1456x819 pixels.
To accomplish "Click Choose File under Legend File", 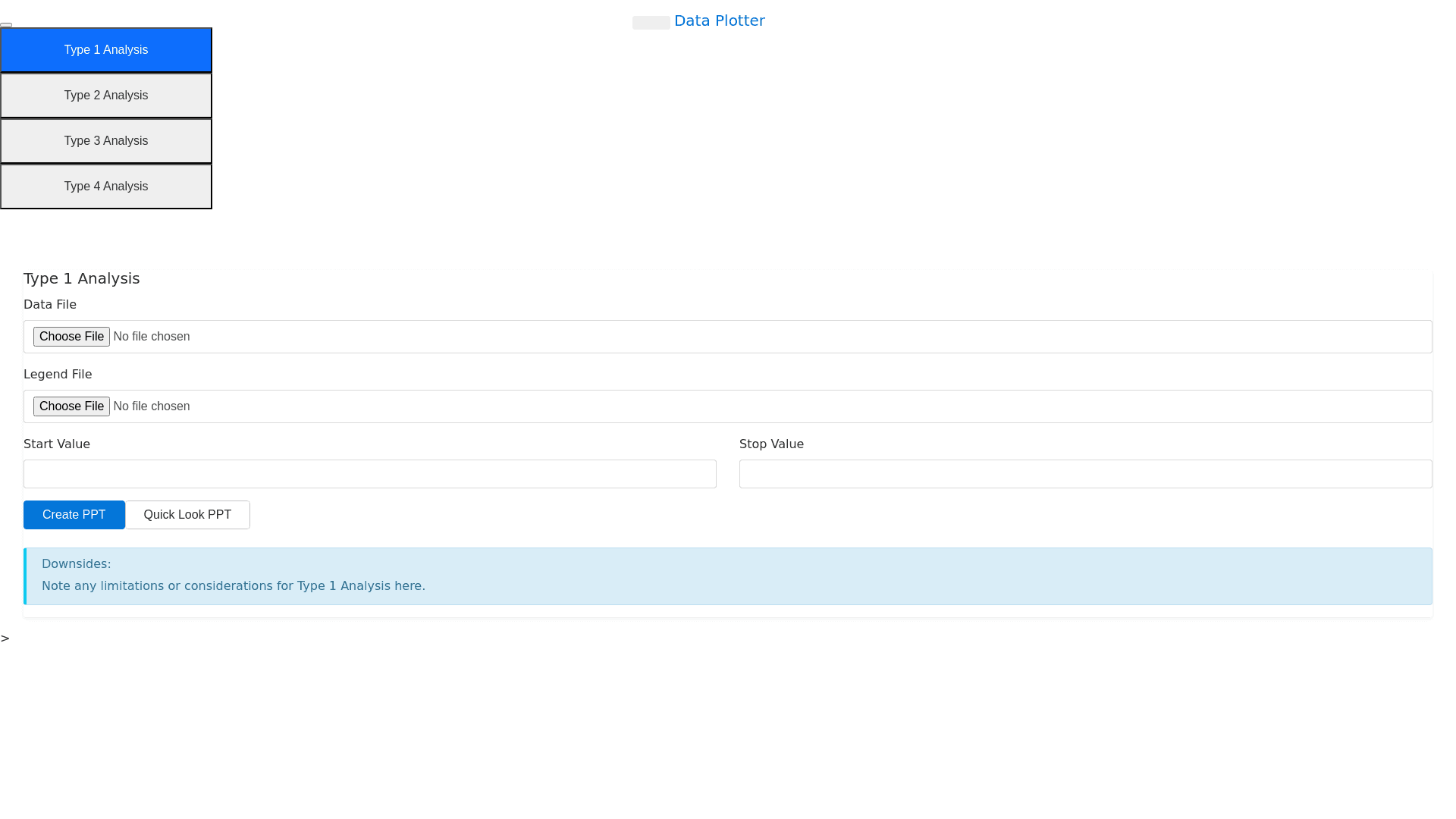I will (71, 406).
